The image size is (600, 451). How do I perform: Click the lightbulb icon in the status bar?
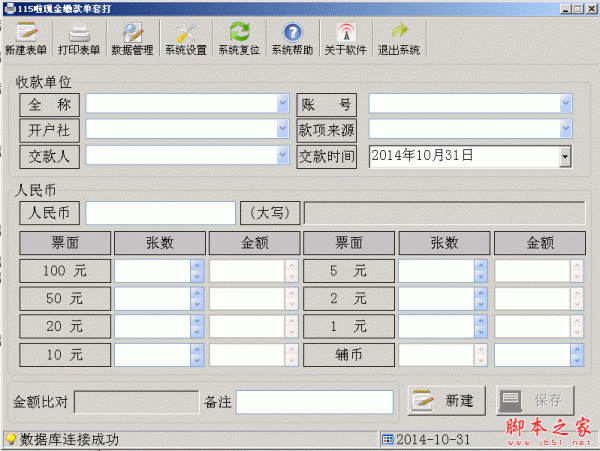click(x=11, y=439)
